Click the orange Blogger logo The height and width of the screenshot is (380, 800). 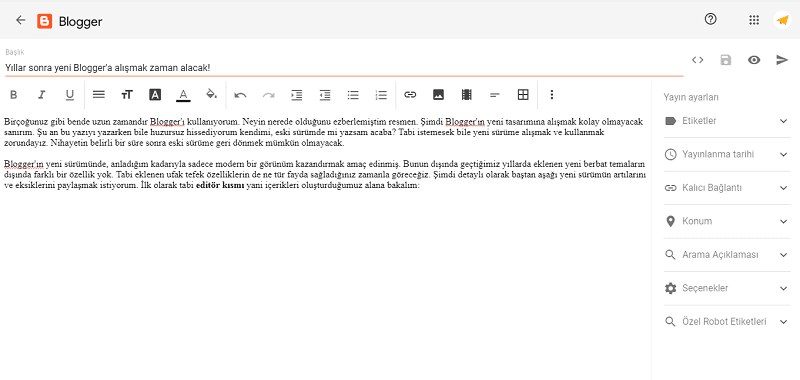click(44, 21)
